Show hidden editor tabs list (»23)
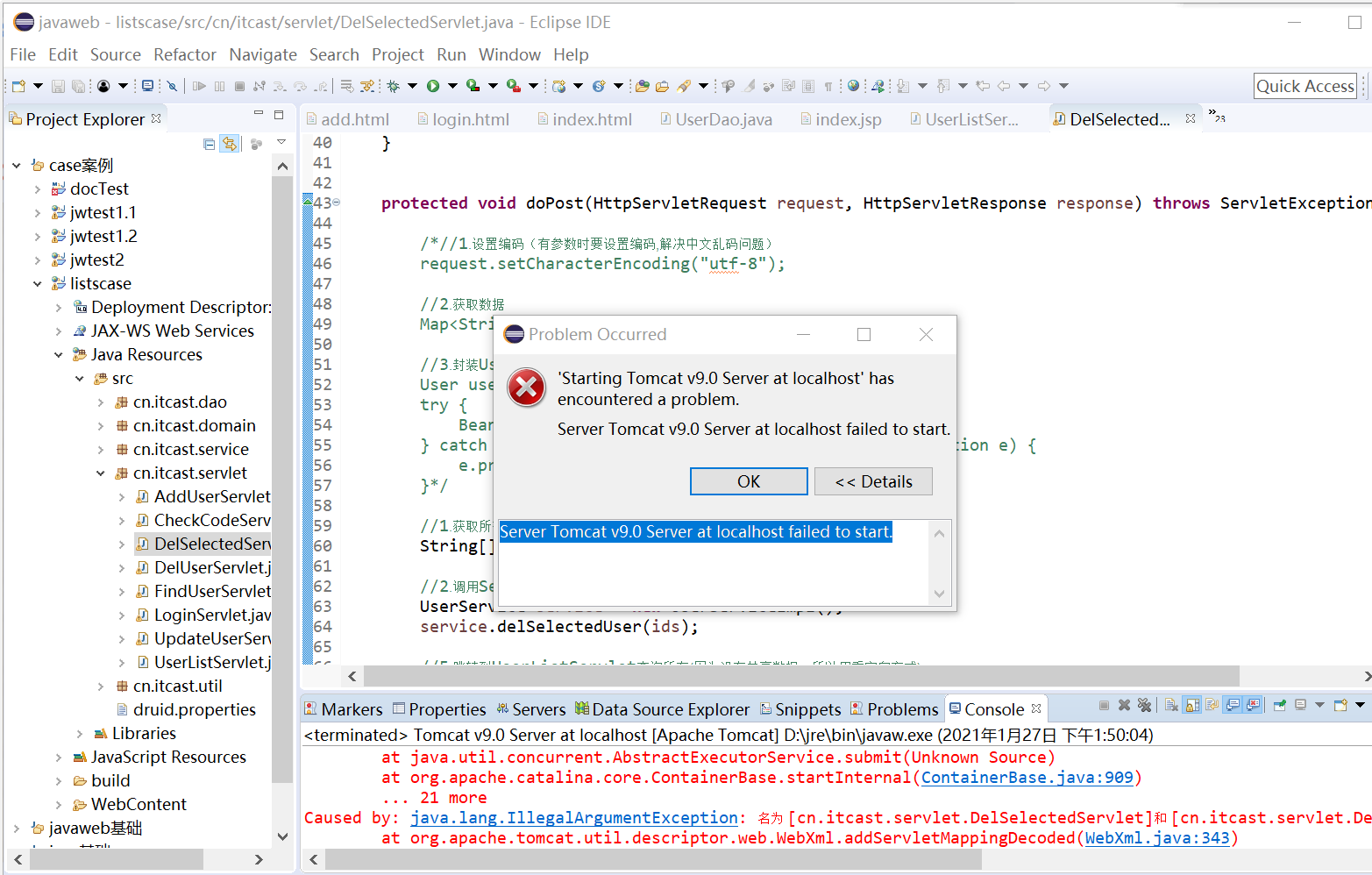 1217,116
